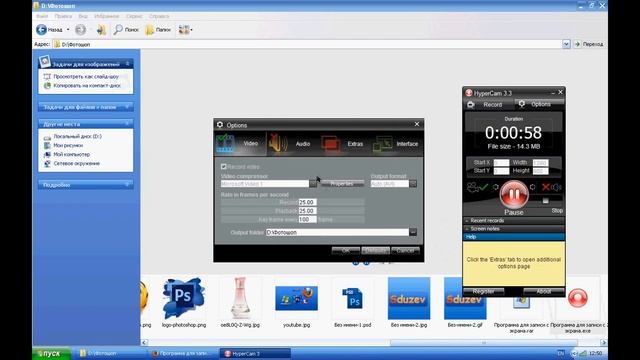The width and height of the screenshot is (640, 360).
Task: Click the Width value field
Action: pyautogui.click(x=540, y=162)
